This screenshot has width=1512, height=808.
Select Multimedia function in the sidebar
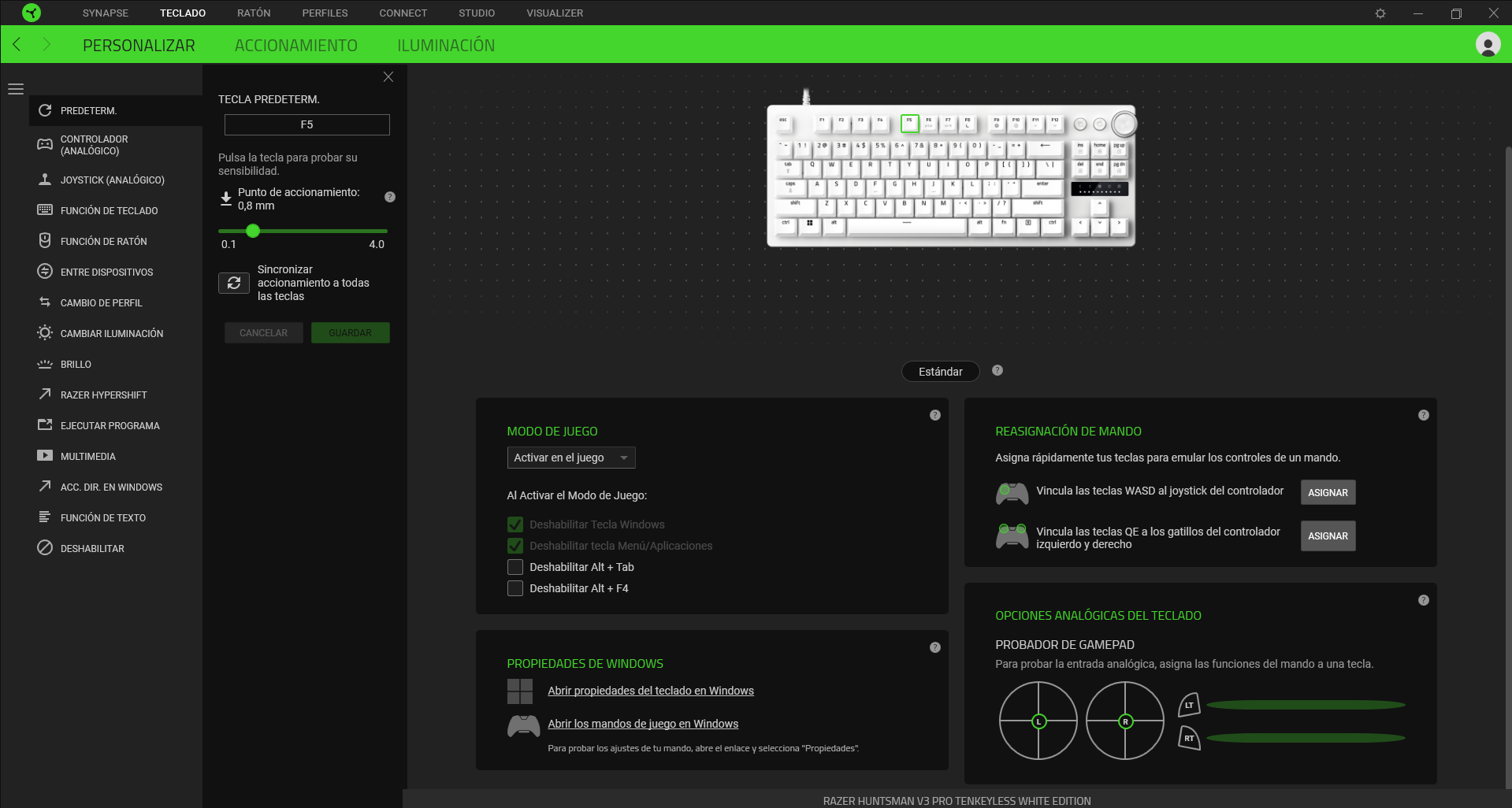point(87,456)
